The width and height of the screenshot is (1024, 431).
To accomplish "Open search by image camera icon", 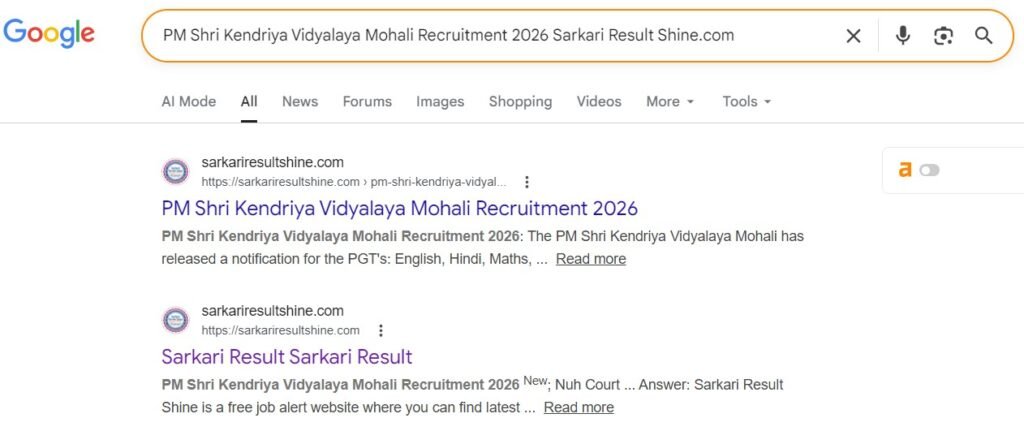I will click(x=943, y=36).
